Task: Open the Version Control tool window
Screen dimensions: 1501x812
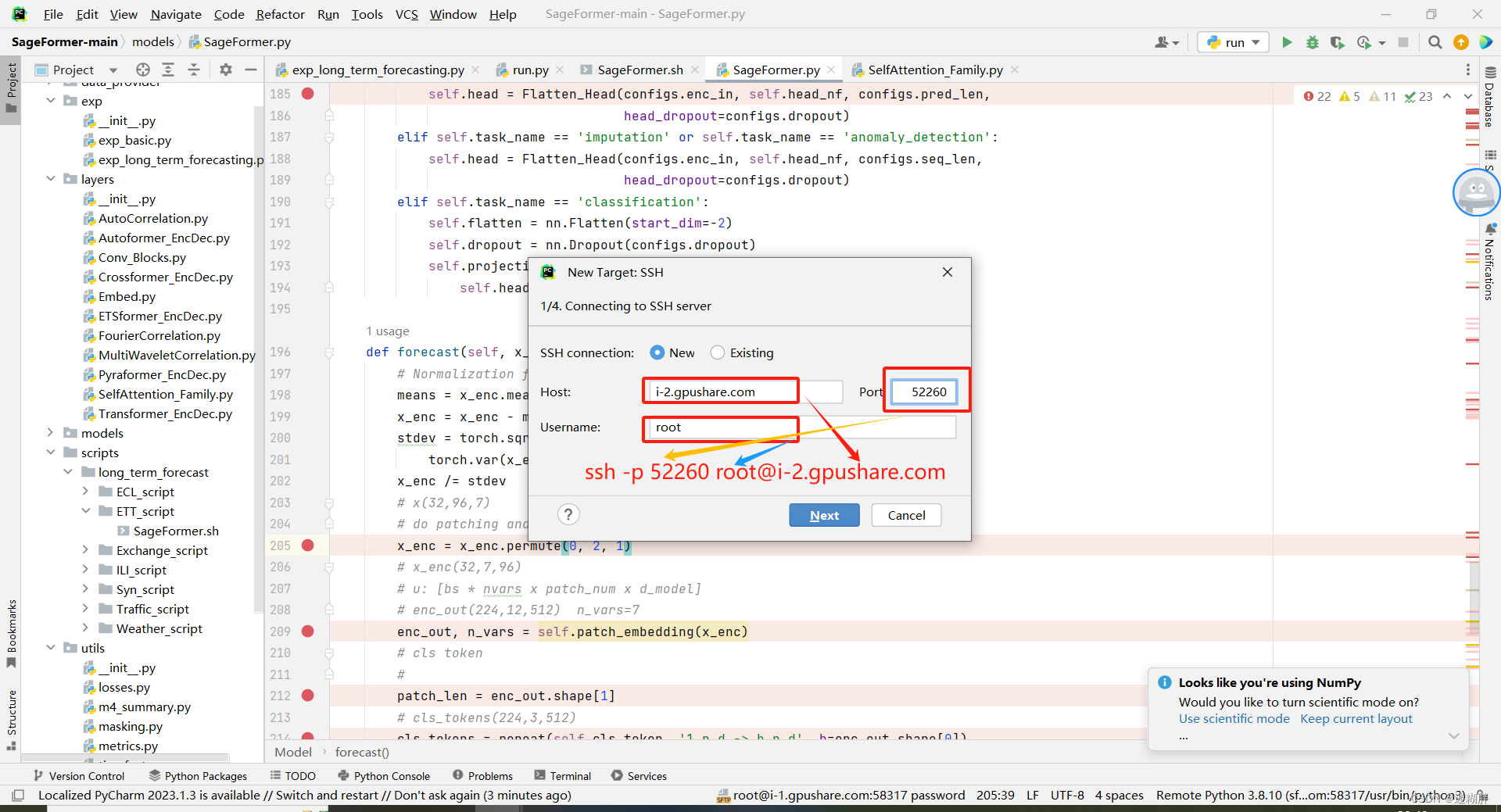Action: pos(79,775)
